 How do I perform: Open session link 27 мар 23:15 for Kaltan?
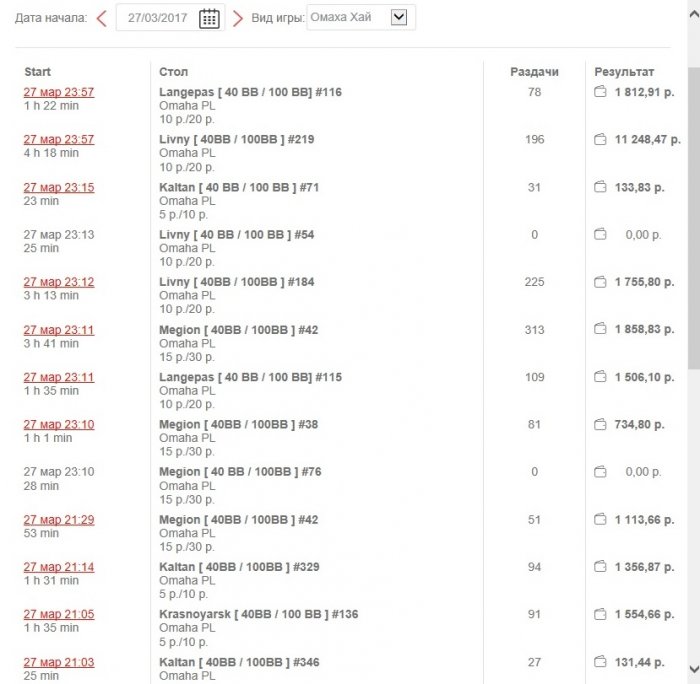pos(59,187)
